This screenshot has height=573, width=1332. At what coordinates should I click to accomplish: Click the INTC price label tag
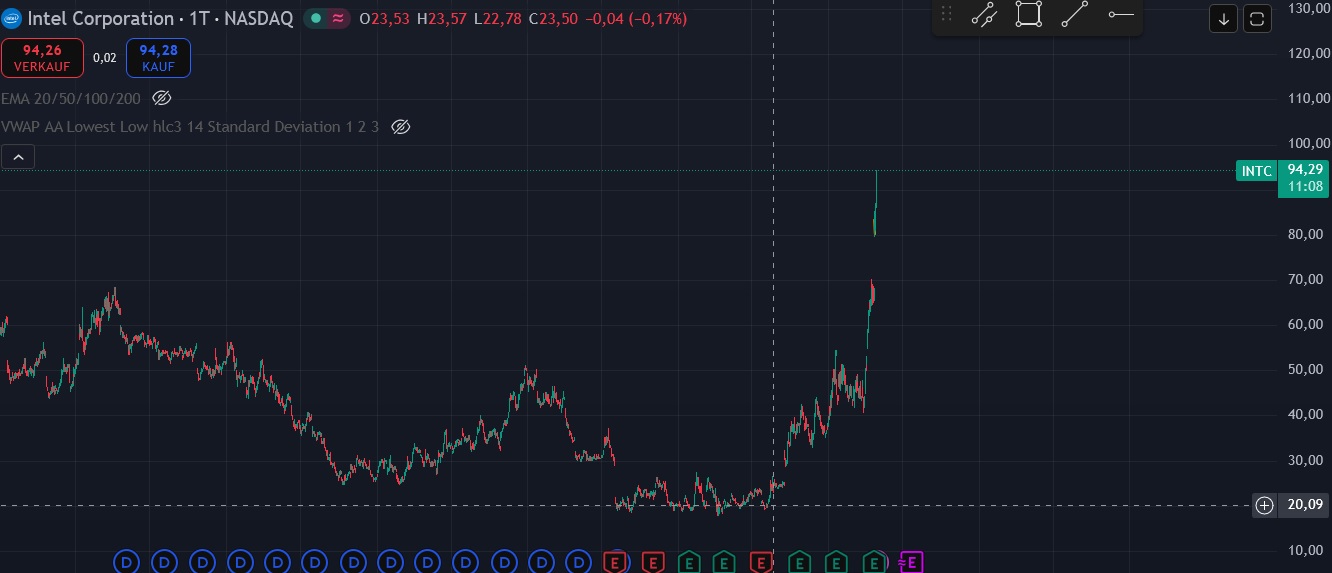1256,171
